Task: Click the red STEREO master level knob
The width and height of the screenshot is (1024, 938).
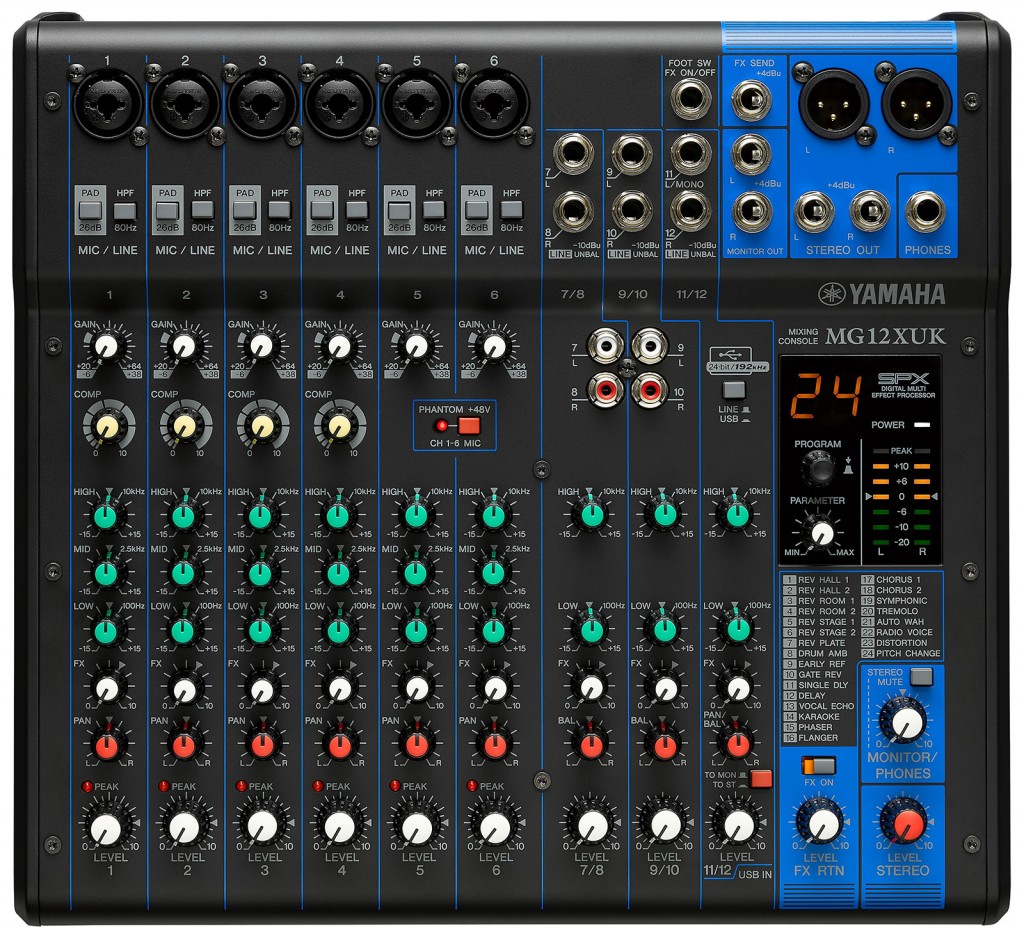Action: click(908, 824)
